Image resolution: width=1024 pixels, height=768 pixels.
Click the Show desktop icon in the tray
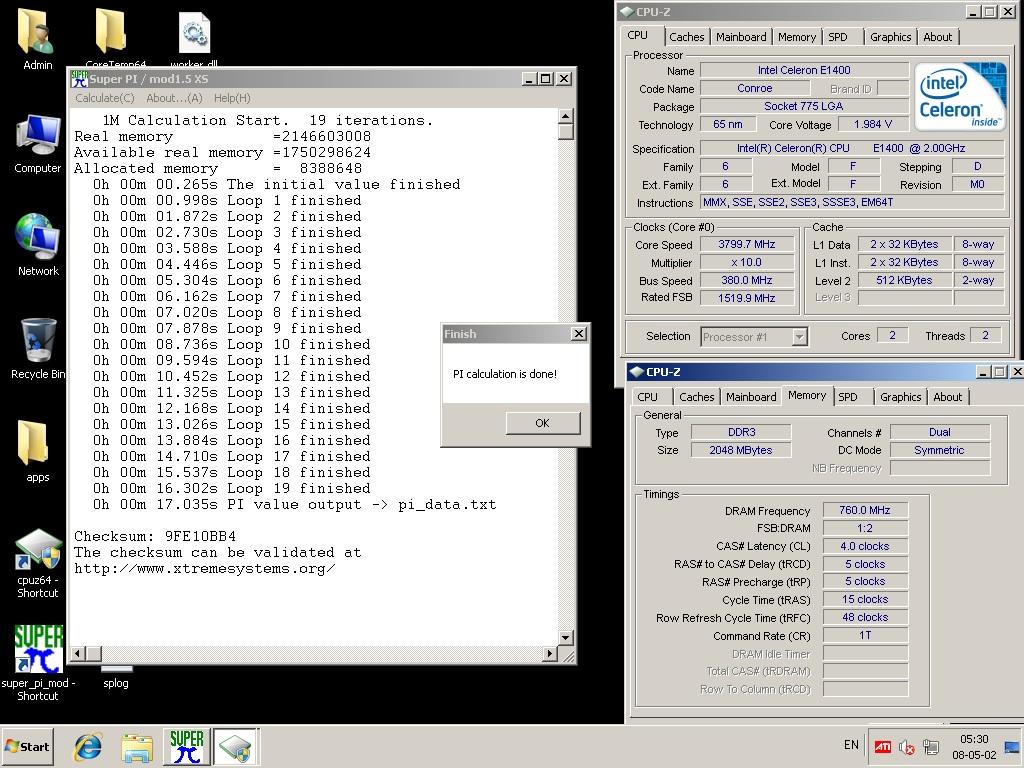click(1012, 746)
